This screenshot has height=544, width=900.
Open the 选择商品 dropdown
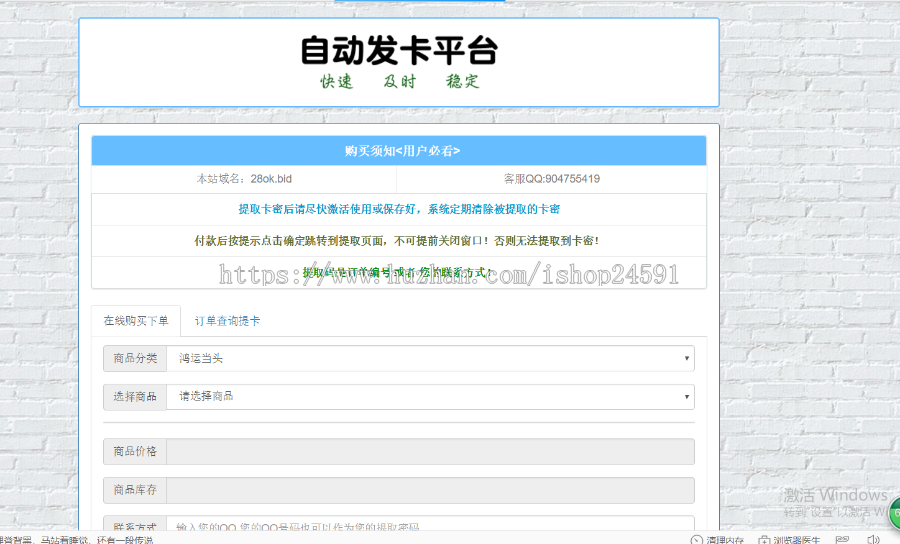[430, 397]
